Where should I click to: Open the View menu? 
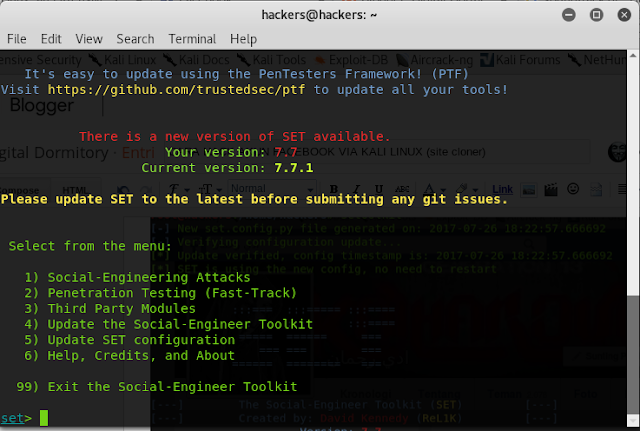point(89,39)
